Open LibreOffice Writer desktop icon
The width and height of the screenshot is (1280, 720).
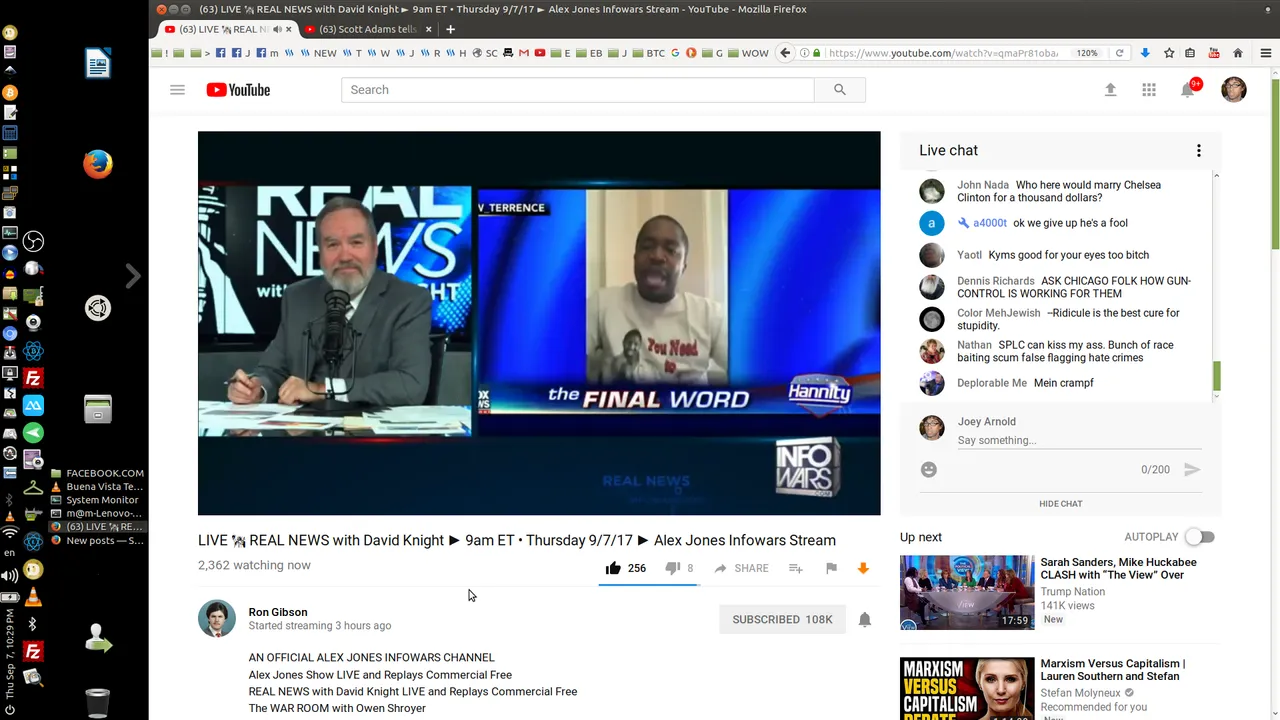click(x=97, y=65)
